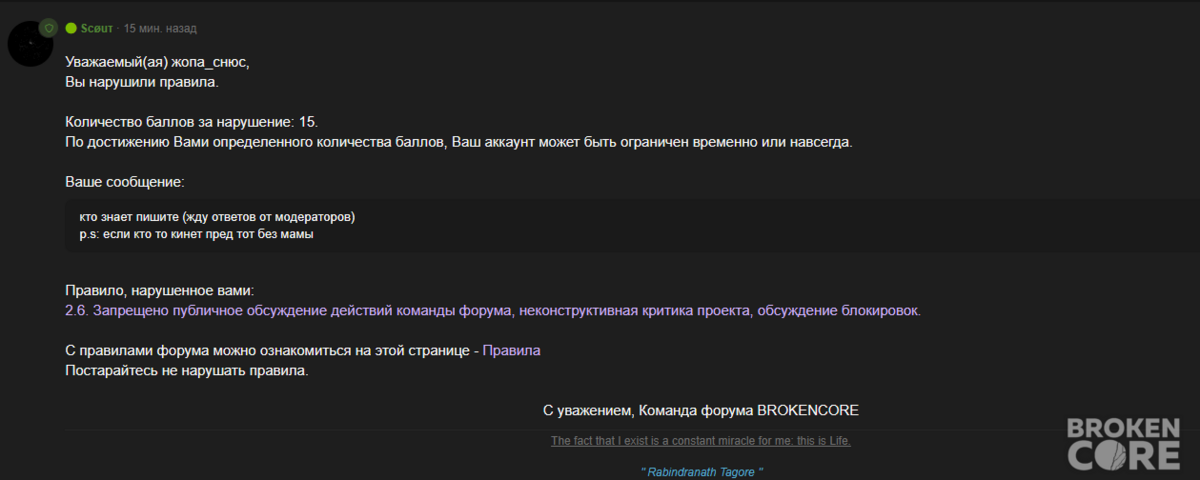
Task: Click 'Постарайтесь не нарушать правила.' text
Action: [x=187, y=371]
